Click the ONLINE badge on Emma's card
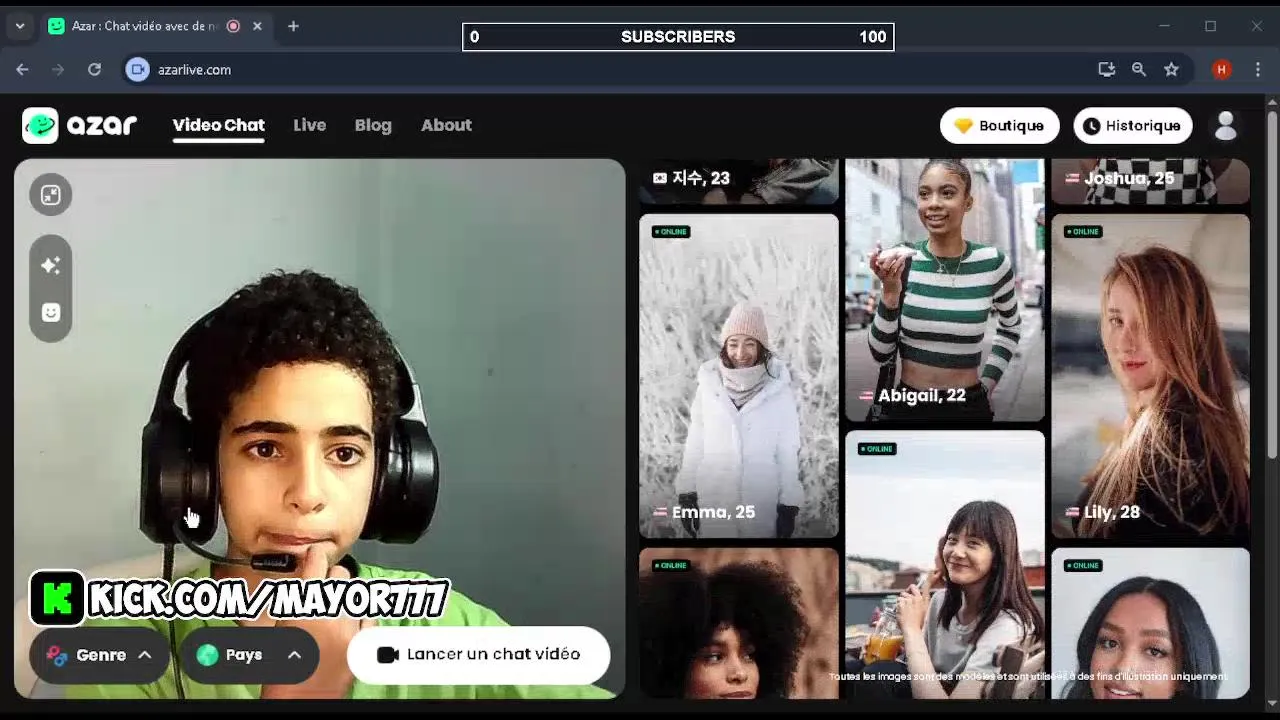Image resolution: width=1280 pixels, height=720 pixels. click(670, 232)
